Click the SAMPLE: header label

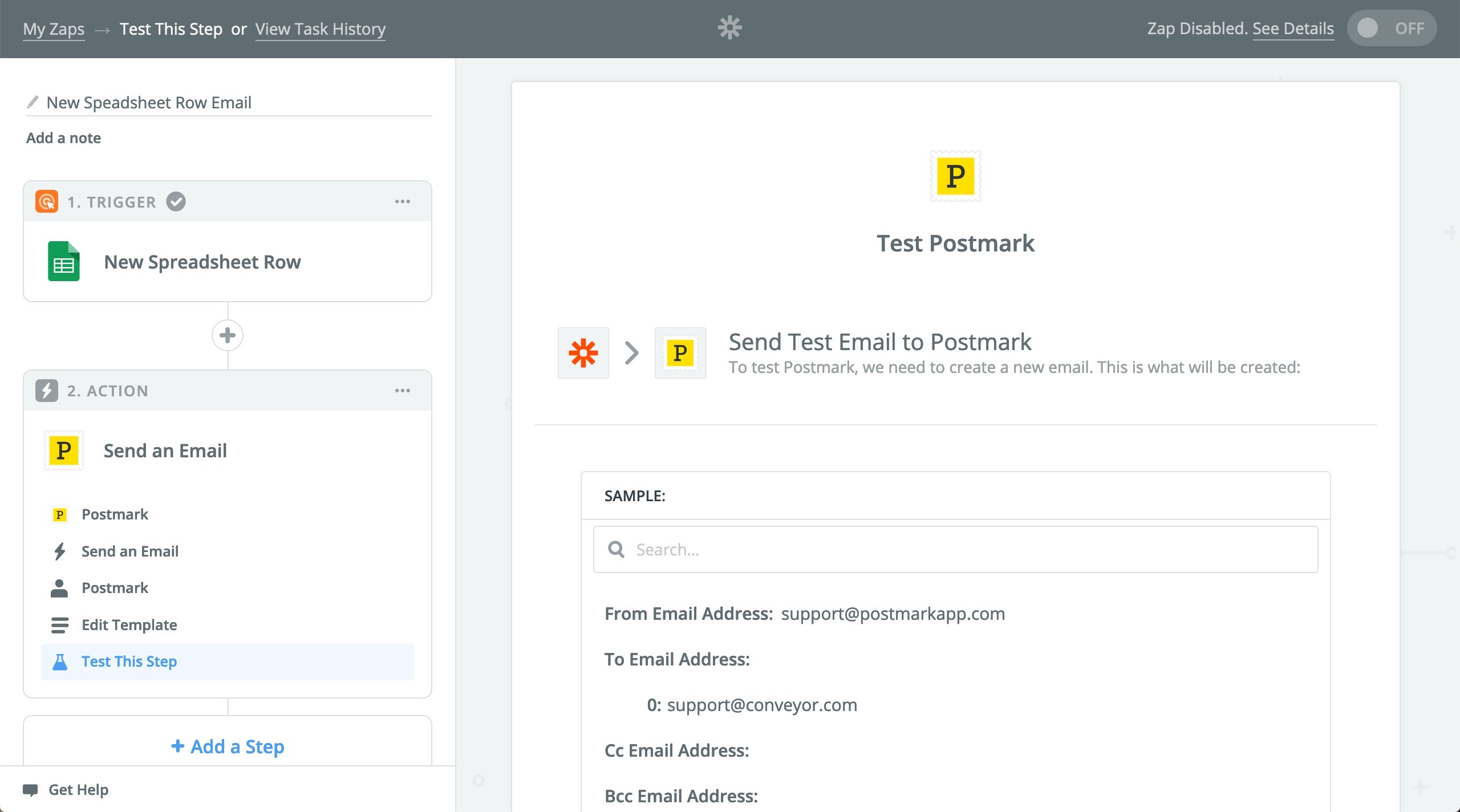point(635,496)
